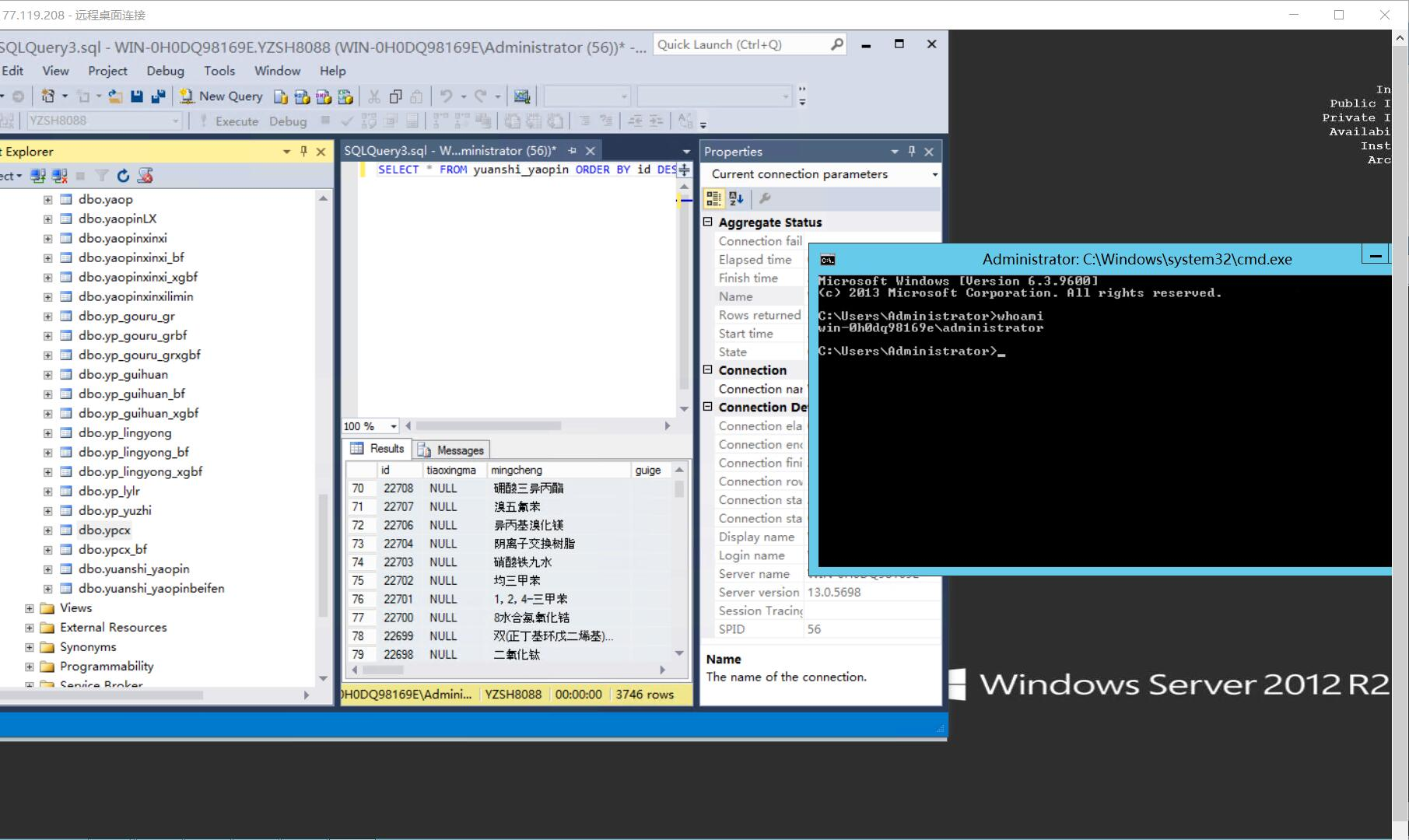The width and height of the screenshot is (1409, 840).
Task: Toggle auto-hide pin on Properties panel
Action: point(912,152)
